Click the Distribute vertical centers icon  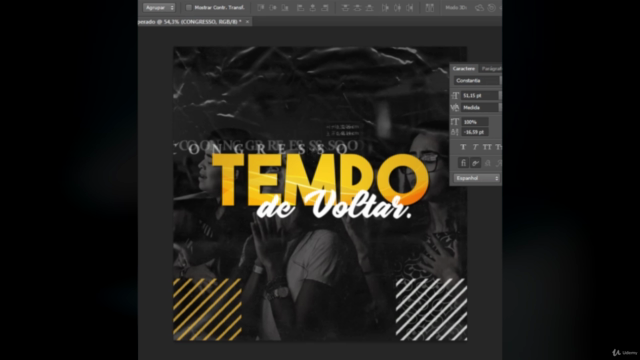358,8
